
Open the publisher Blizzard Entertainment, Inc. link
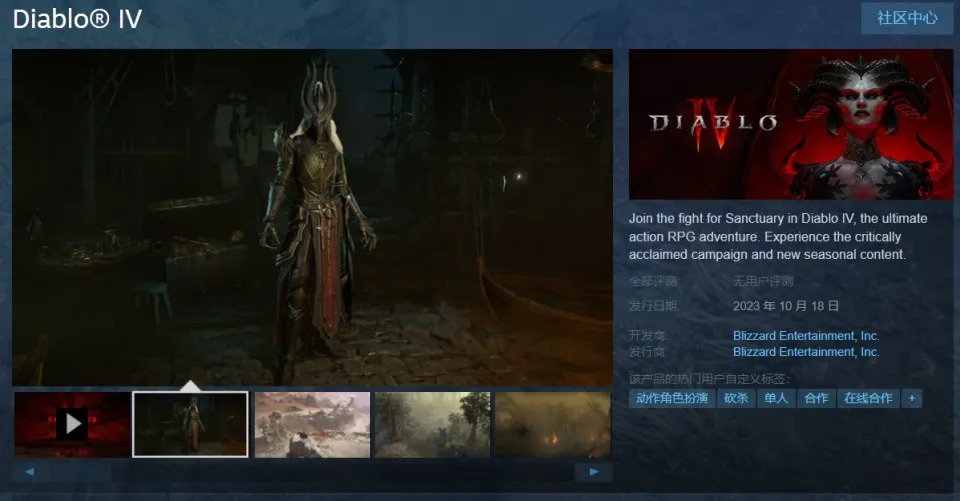point(806,352)
